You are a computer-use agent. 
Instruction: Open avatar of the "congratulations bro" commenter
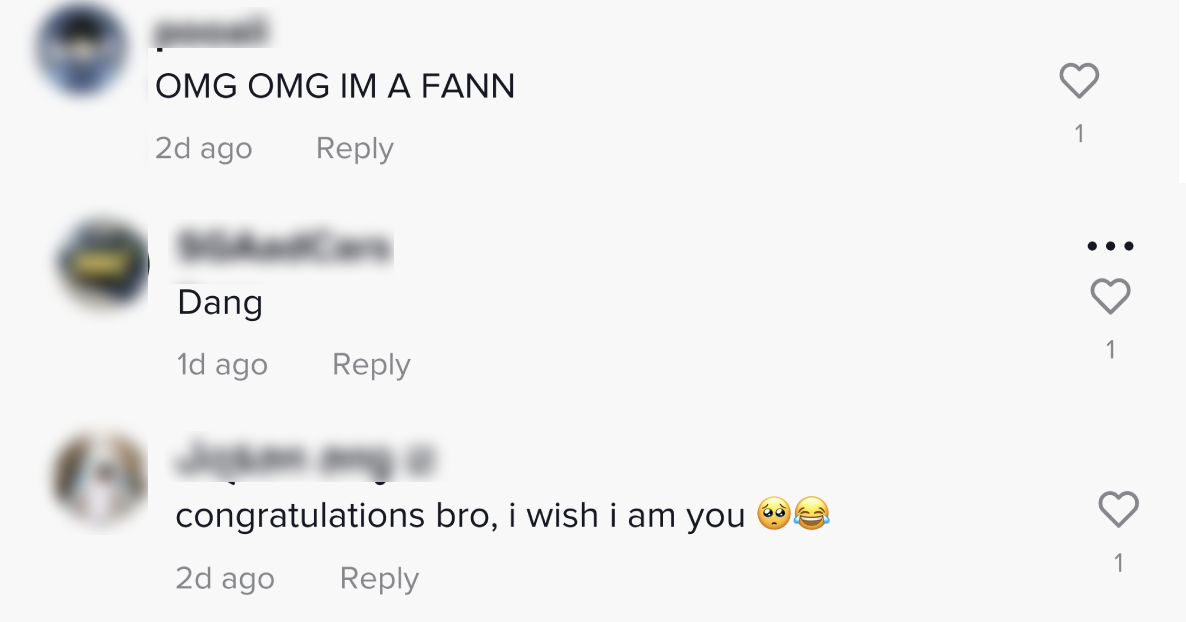coord(100,478)
